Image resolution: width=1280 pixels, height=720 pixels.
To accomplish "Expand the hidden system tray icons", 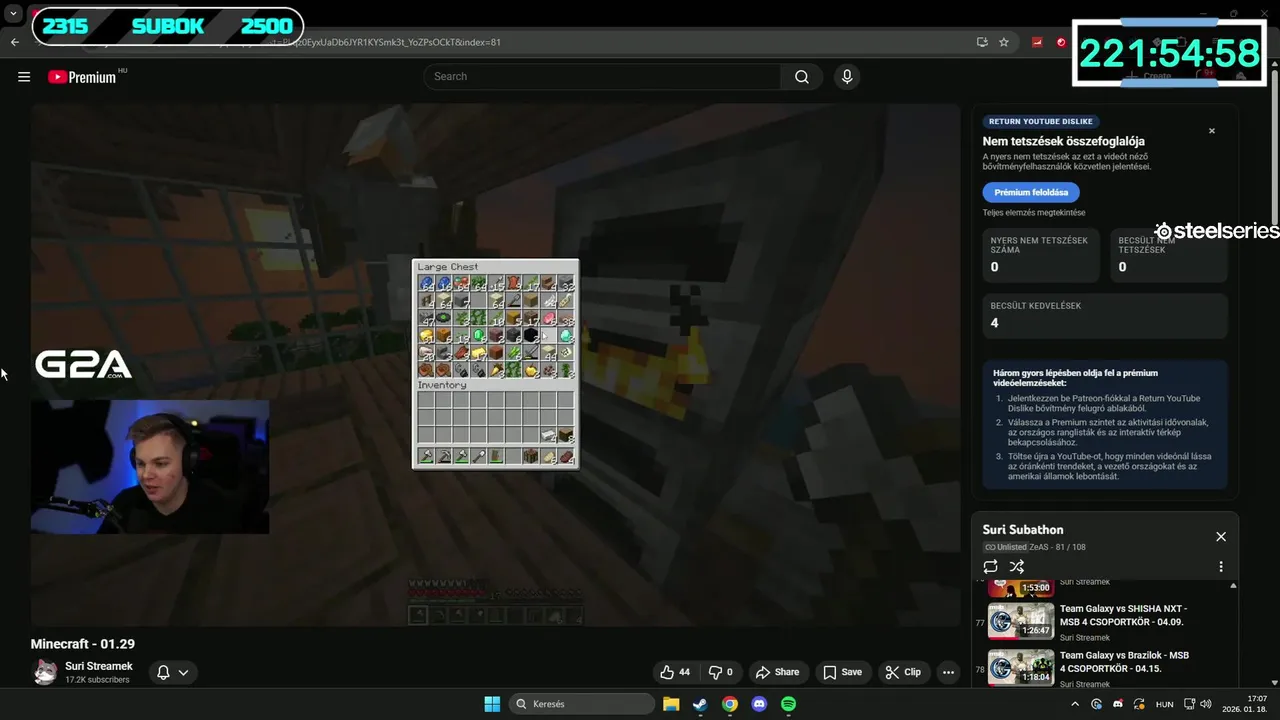I will point(1075,704).
